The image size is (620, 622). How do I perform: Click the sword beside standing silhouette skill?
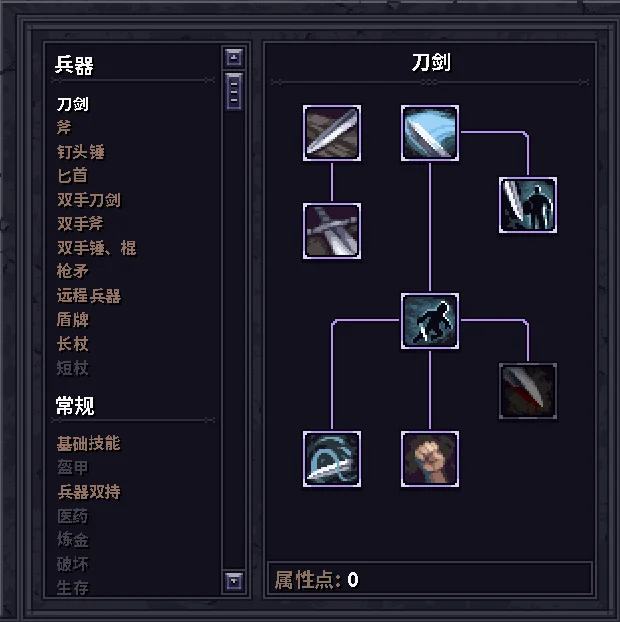(528, 205)
